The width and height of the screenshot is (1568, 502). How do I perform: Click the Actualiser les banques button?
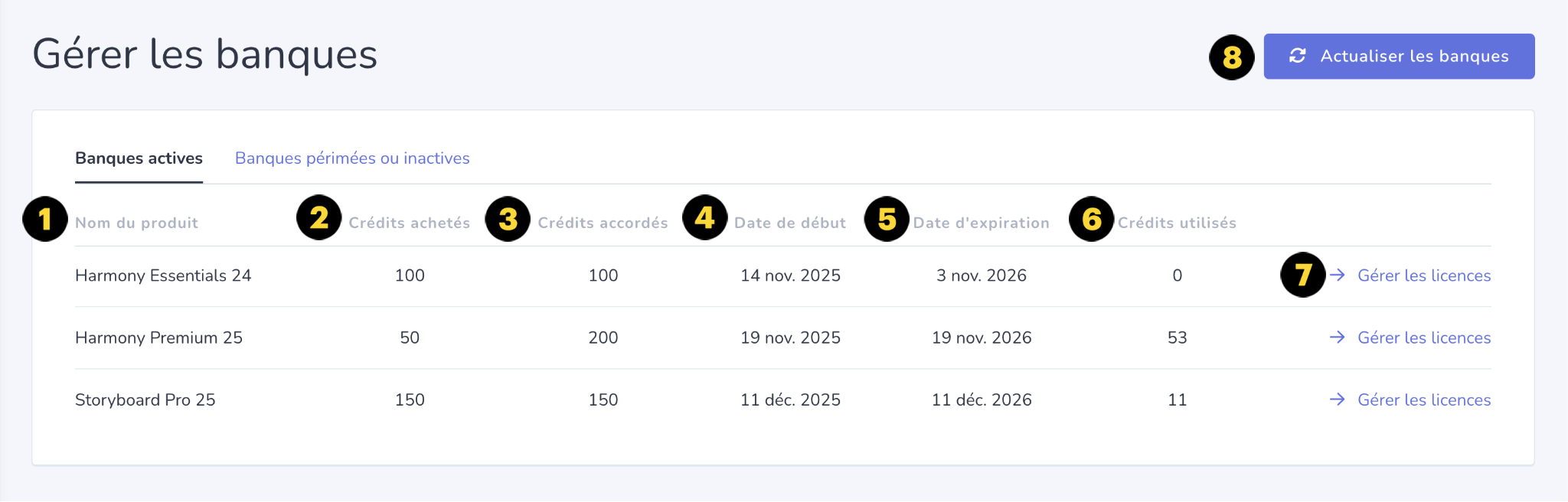coord(1399,56)
